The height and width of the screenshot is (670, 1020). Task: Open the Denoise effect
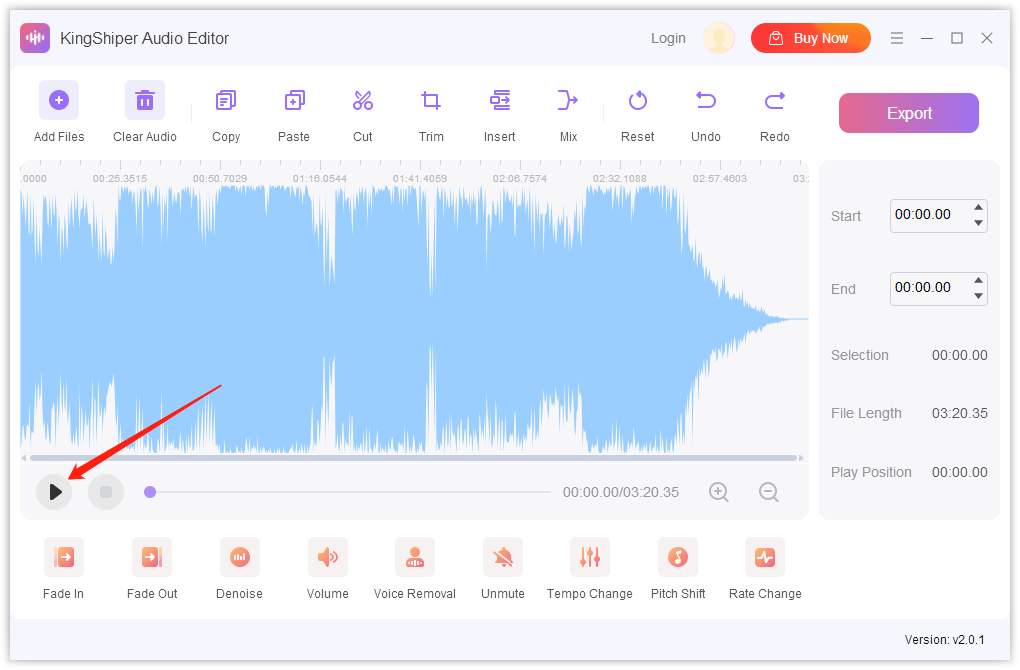239,557
